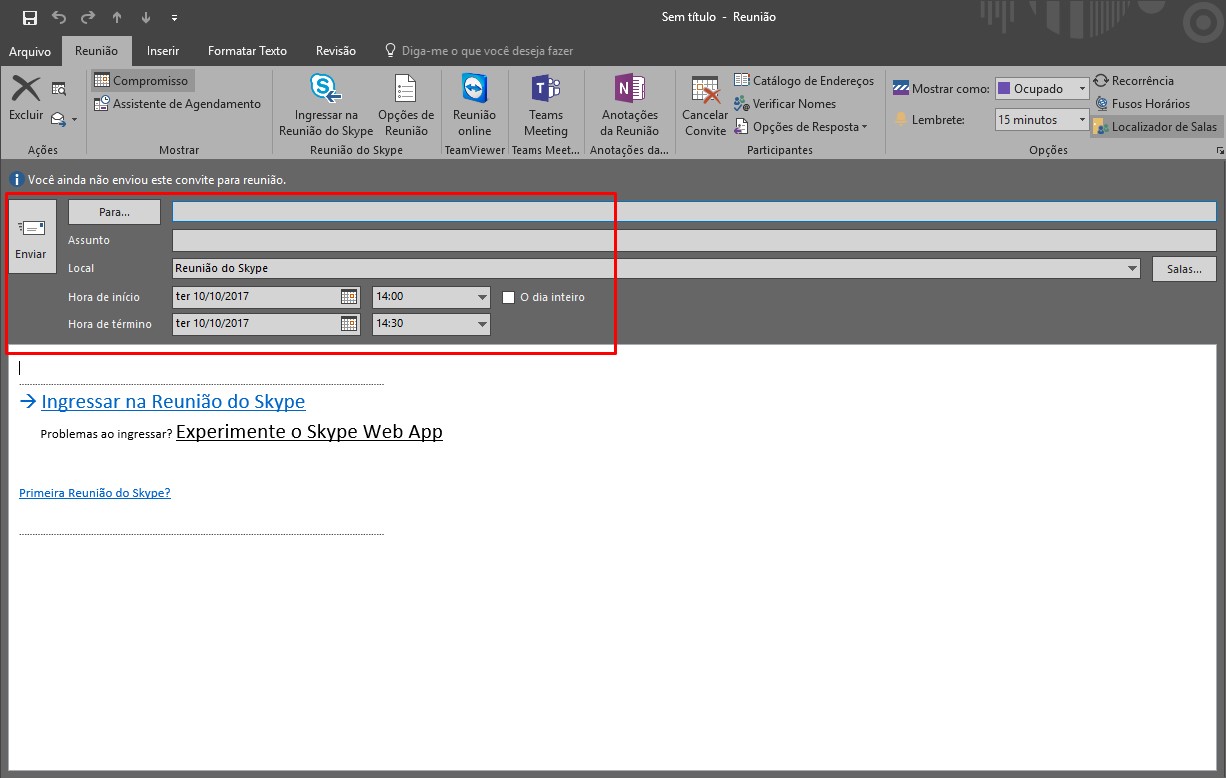Click the Ingressar na Reunião do Skype link
This screenshot has width=1226, height=778.
tap(173, 401)
